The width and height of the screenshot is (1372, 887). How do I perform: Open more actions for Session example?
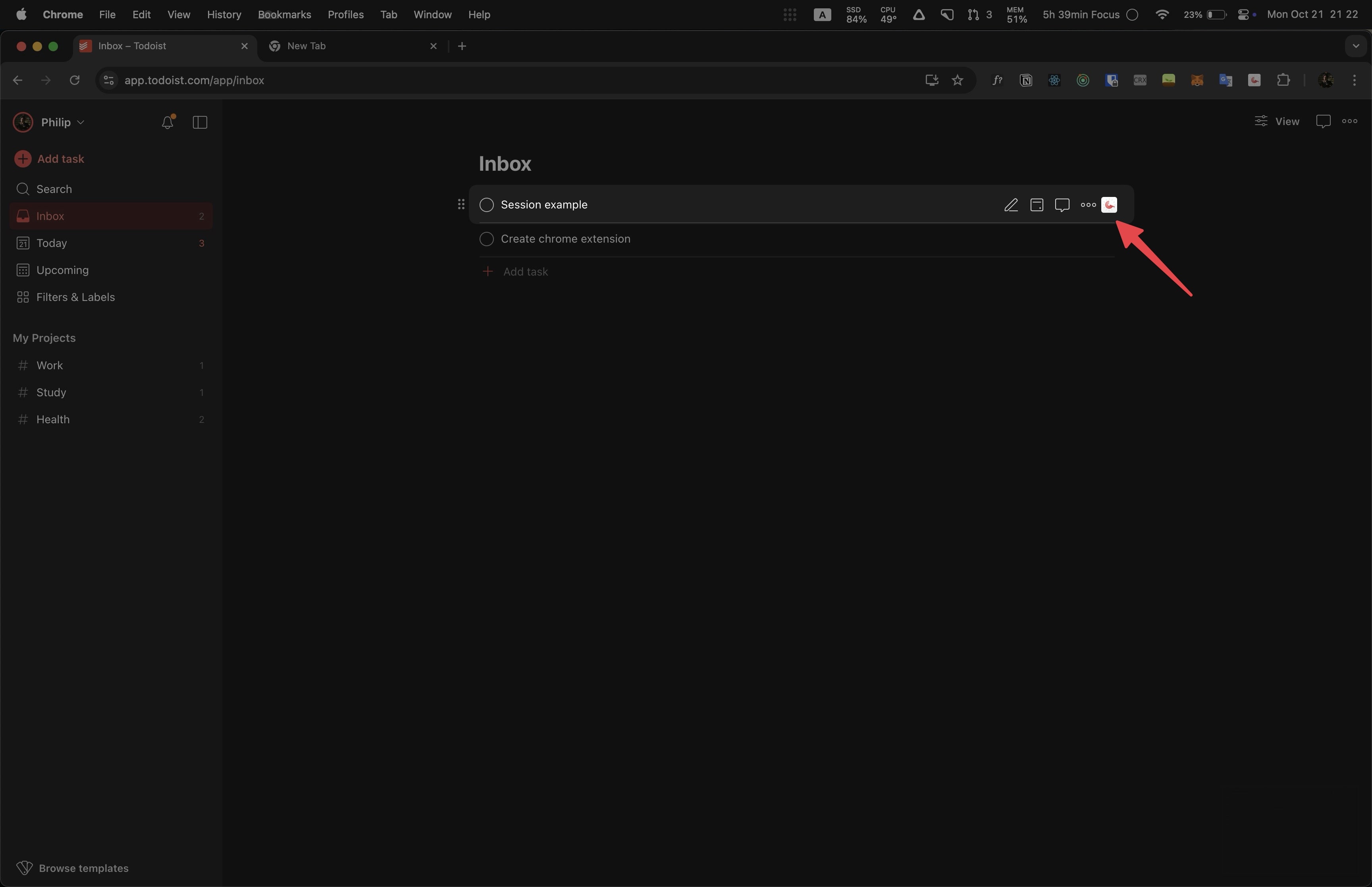(x=1088, y=205)
